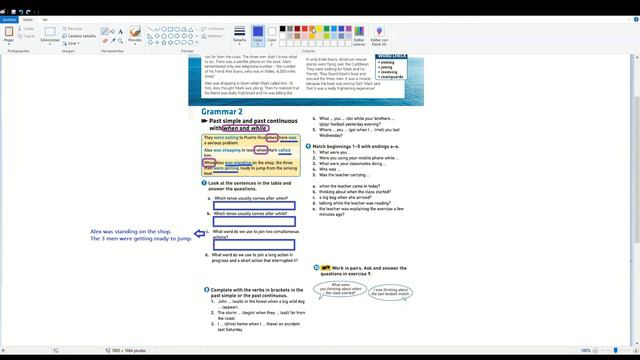
Task: Click the help icon at the ribbon's right end
Action: (x=636, y=20)
